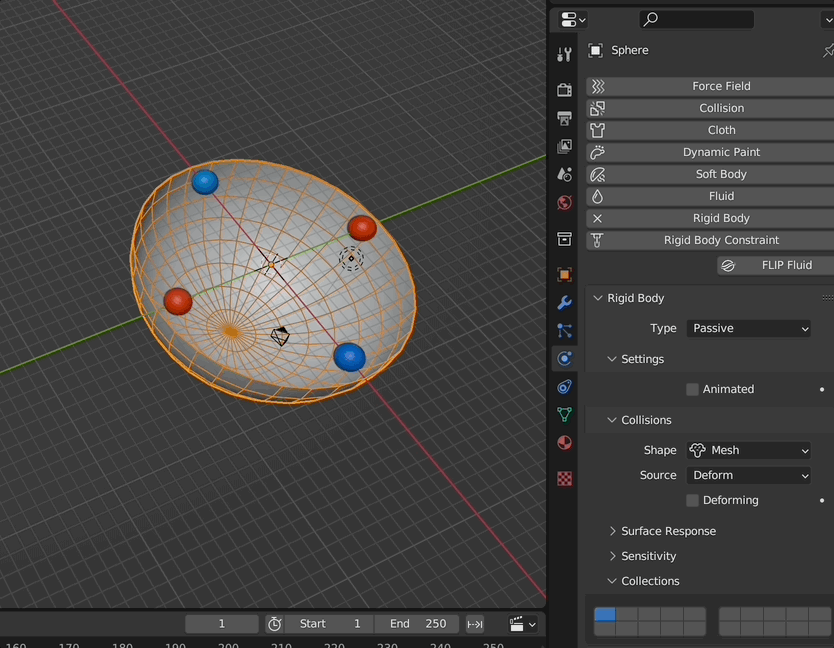This screenshot has width=834, height=648.
Task: Open the collision Source dropdown
Action: [749, 475]
